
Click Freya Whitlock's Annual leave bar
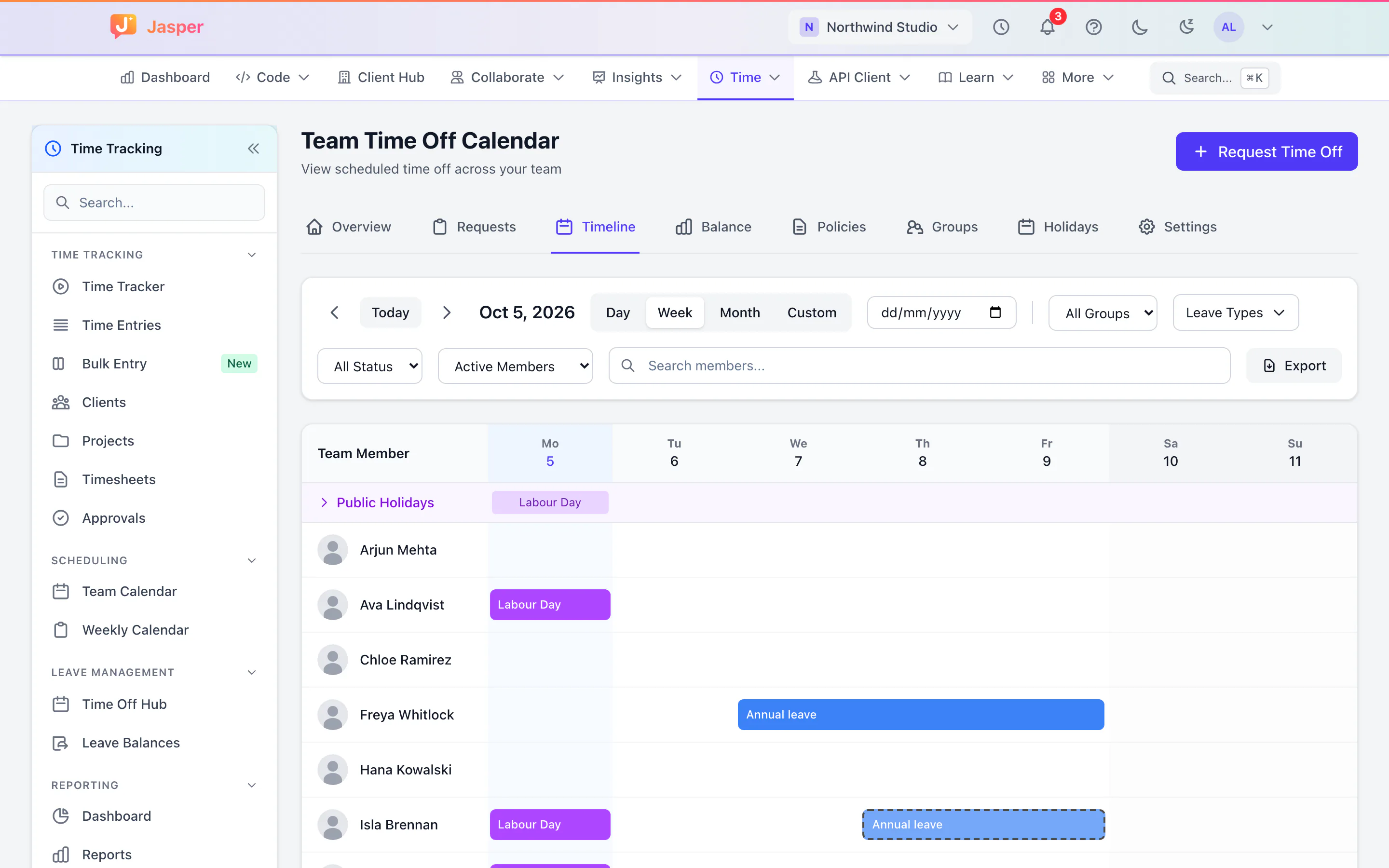(x=921, y=715)
